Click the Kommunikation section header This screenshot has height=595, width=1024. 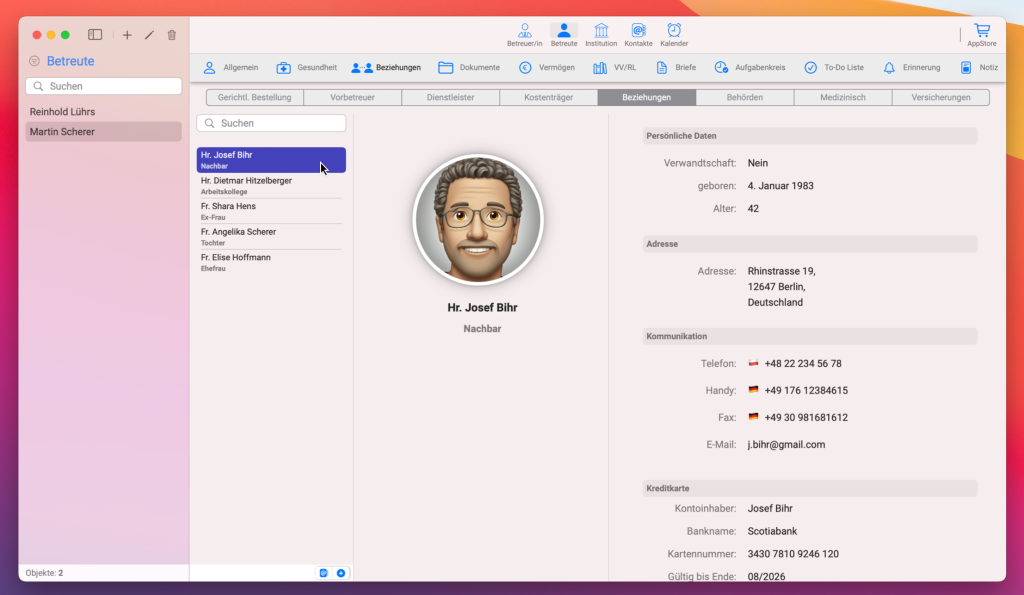coord(810,336)
